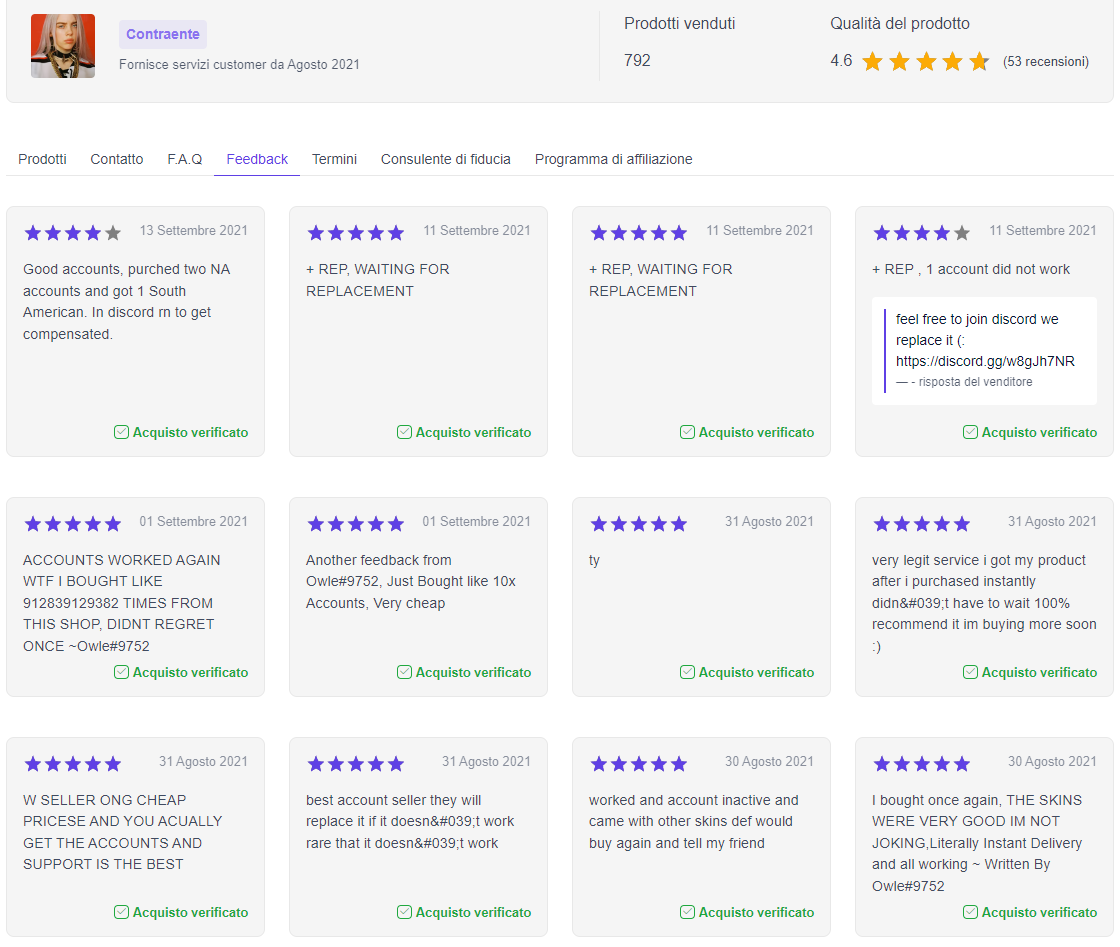The height and width of the screenshot is (947, 1120).
Task: Switch to the Prodotti tab
Action: [42, 159]
